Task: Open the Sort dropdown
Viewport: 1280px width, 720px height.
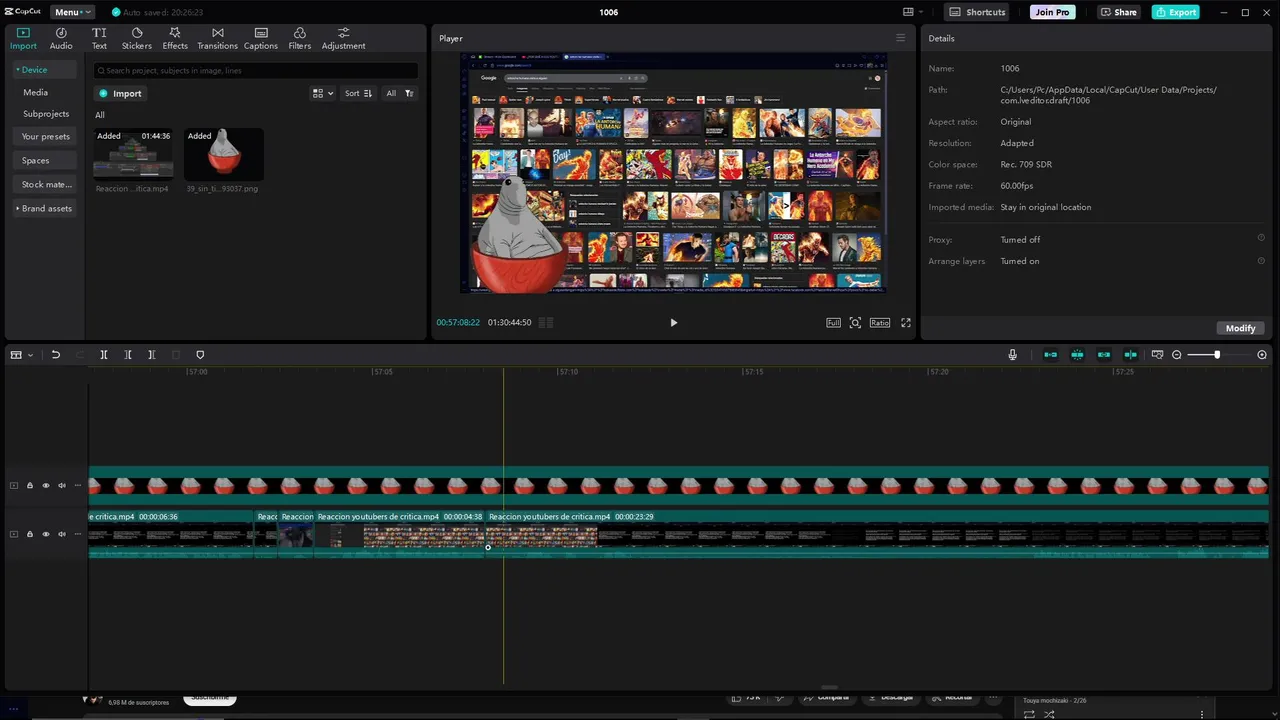Action: tap(358, 93)
